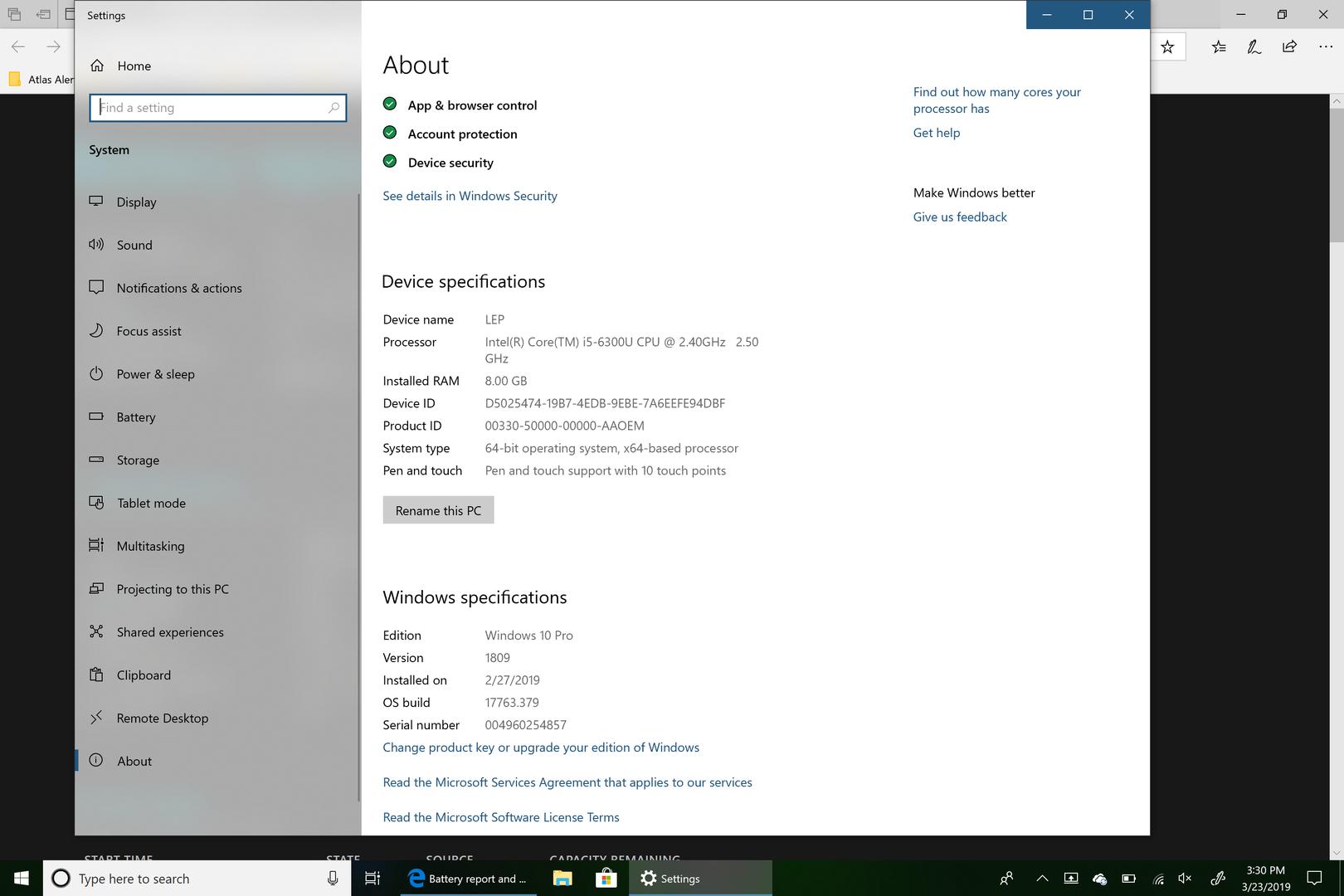Click the Product ID value 00330-50000-00000-AAOEM
Image resolution: width=1344 pixels, height=896 pixels.
coord(564,426)
